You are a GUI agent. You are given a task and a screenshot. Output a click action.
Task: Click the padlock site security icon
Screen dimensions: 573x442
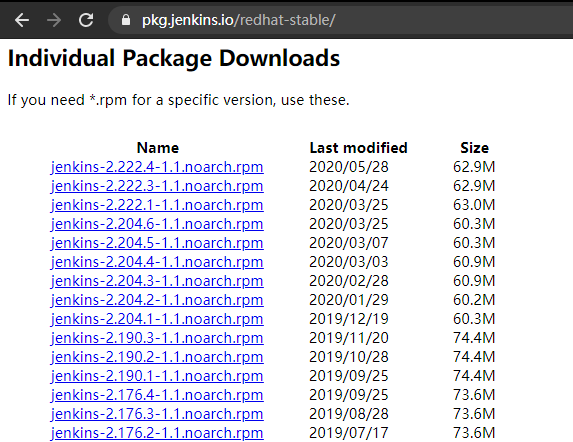(126, 20)
